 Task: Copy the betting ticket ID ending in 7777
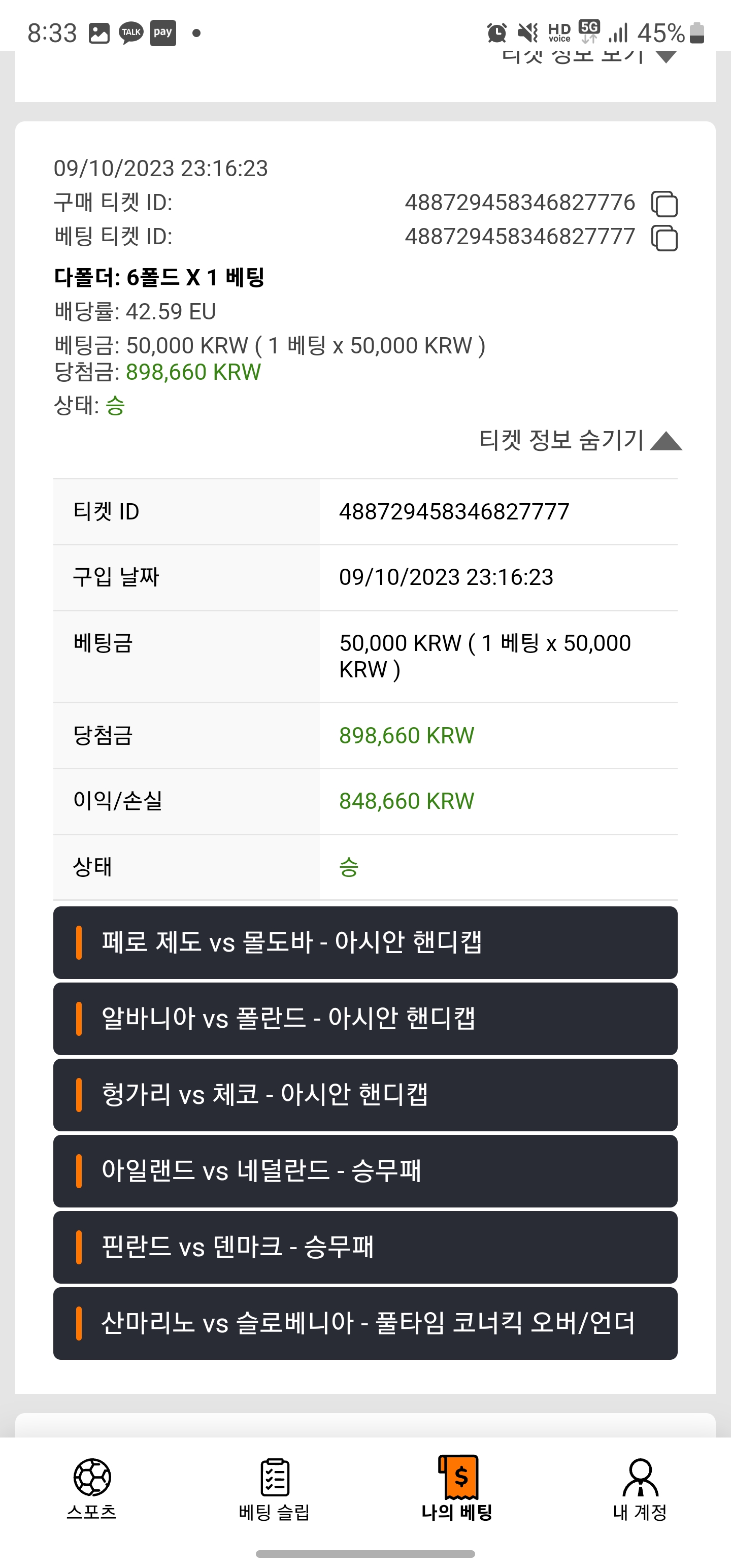tap(664, 238)
